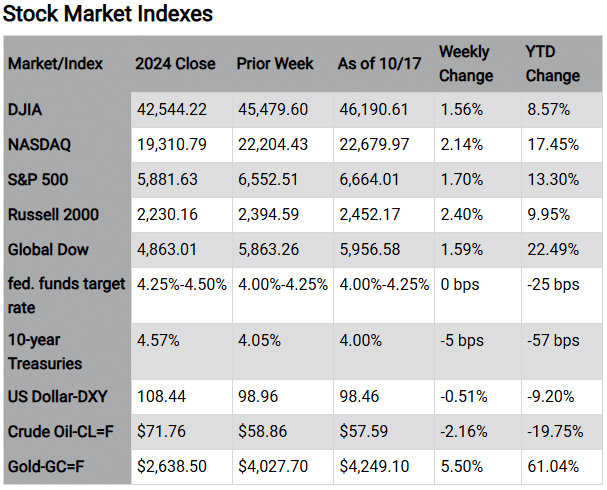The height and width of the screenshot is (490, 607).
Task: Select the Prior Week column header
Action: pyautogui.click(x=275, y=63)
